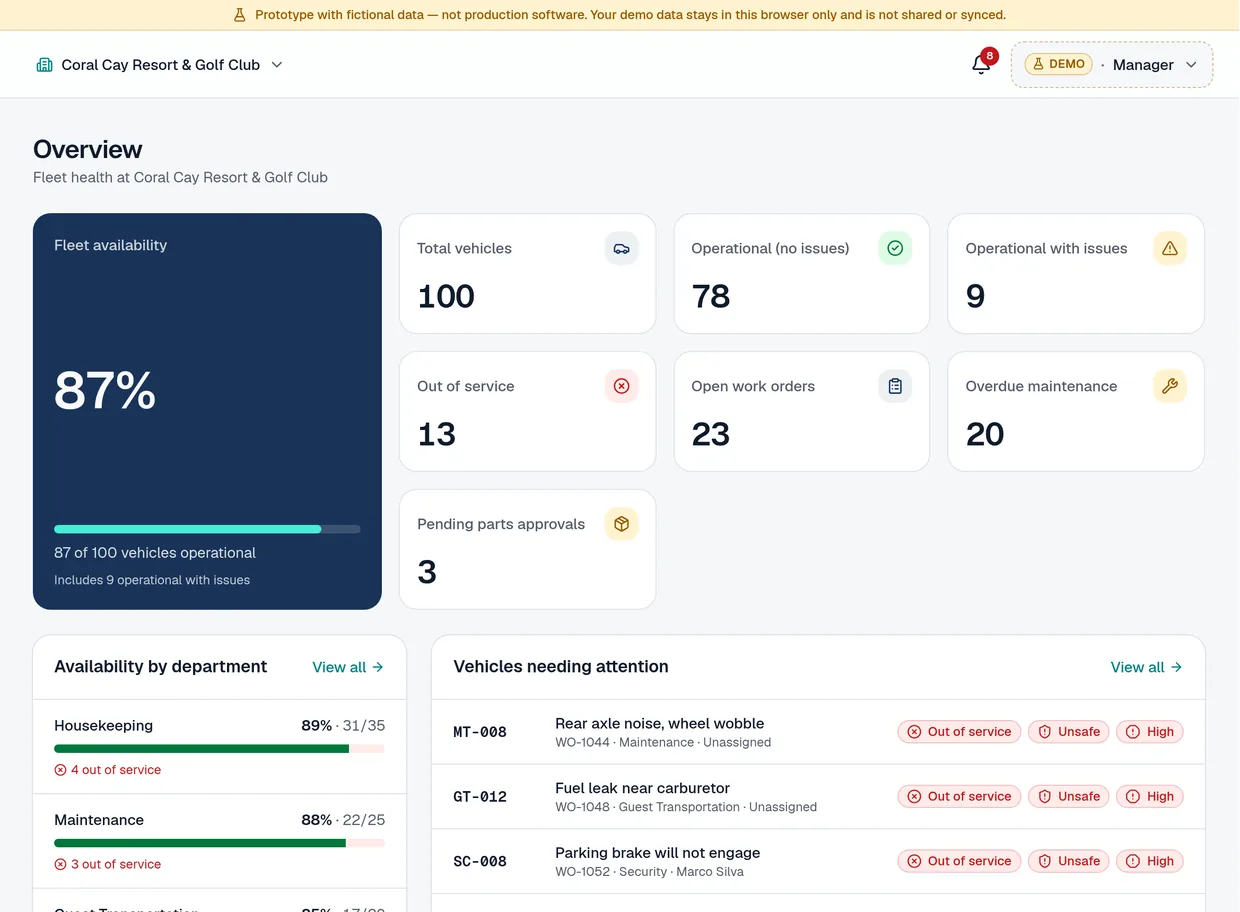Open the Operational (no issues) card
Image resolution: width=1240 pixels, height=912 pixels.
pos(802,273)
